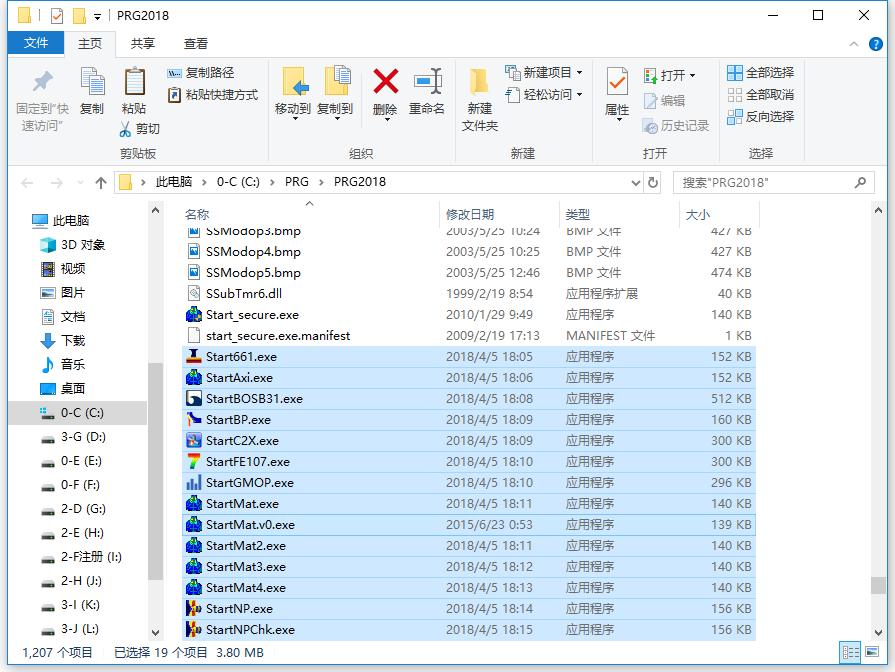This screenshot has height=672, width=895.
Task: Click the Delete (删除) red X icon
Action: tap(385, 81)
